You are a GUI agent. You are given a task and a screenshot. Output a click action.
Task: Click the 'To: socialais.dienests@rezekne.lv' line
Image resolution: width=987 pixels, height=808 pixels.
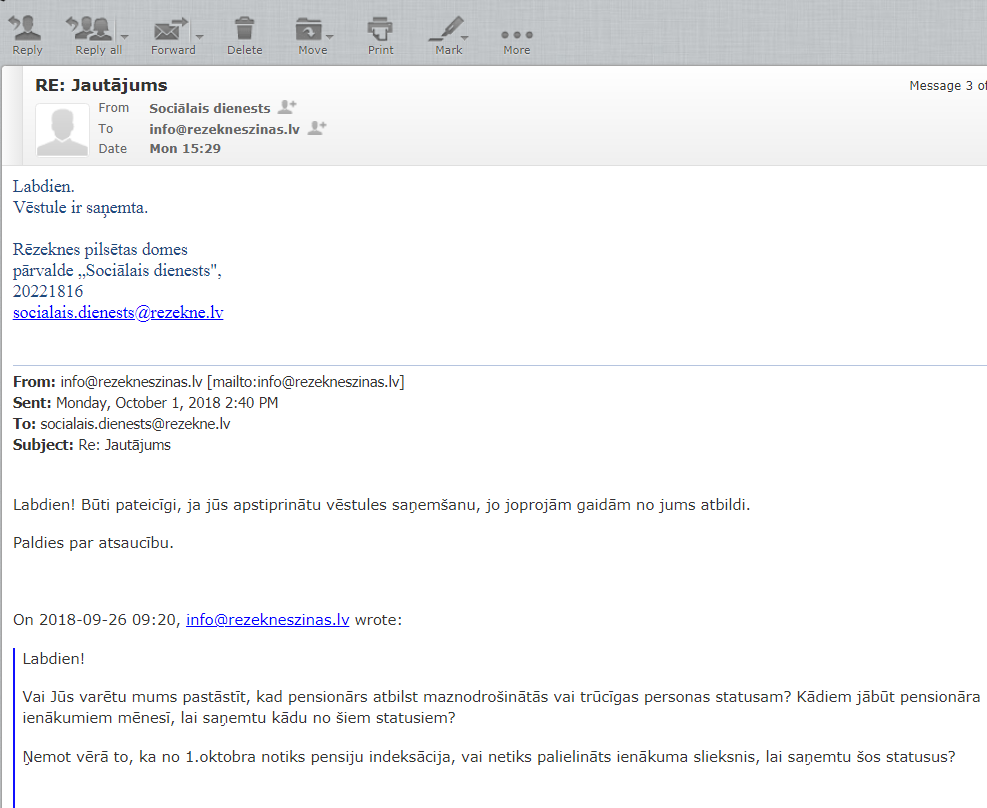pos(121,424)
